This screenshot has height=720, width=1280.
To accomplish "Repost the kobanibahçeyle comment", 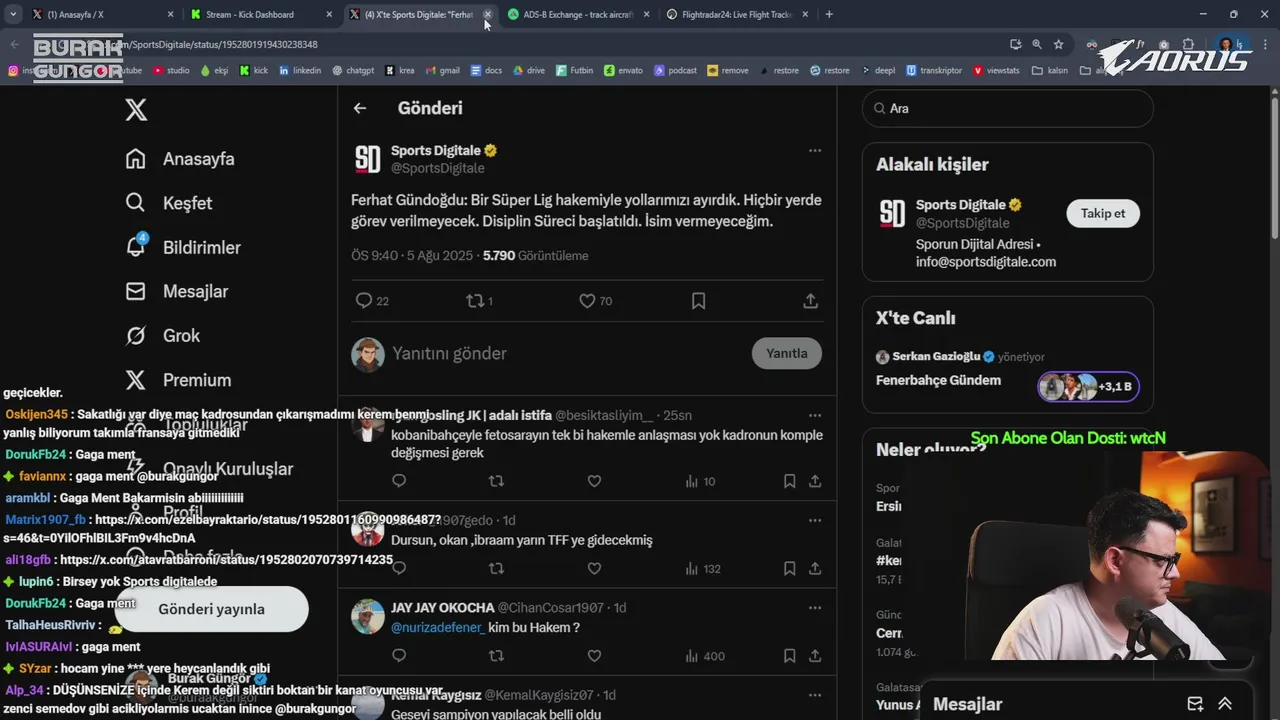I will [496, 481].
